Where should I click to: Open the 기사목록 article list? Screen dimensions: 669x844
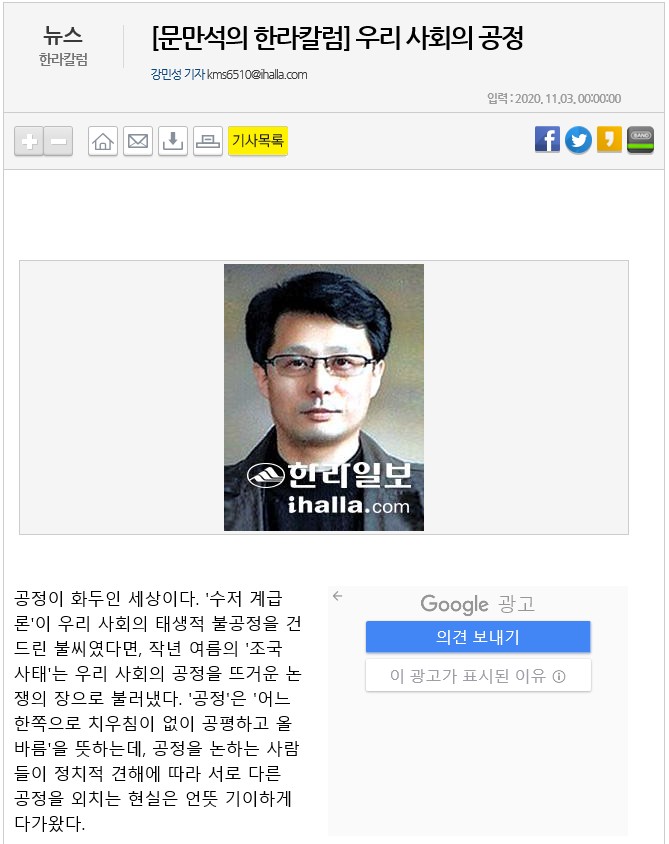[x=258, y=141]
